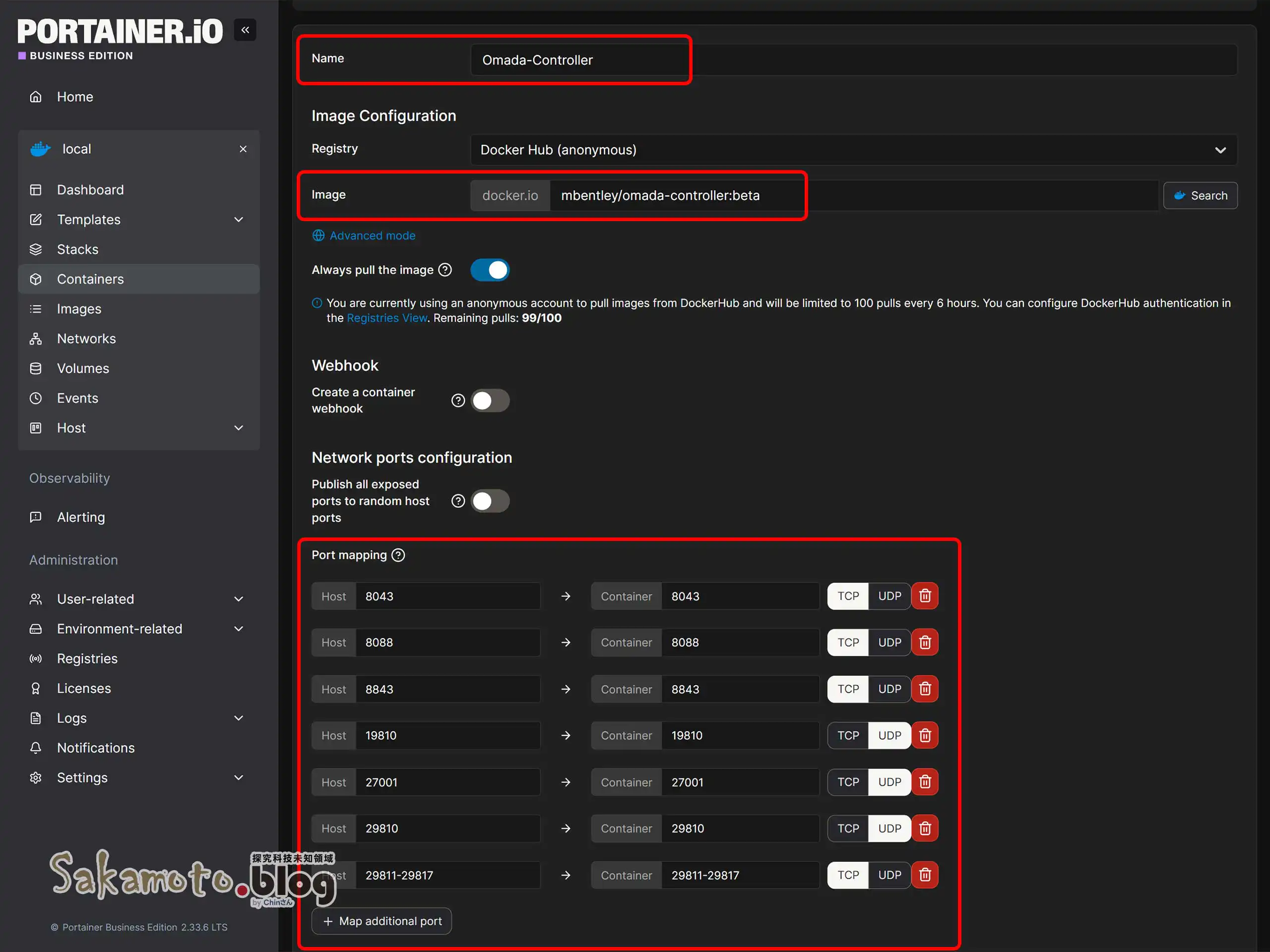This screenshot has width=1270, height=952.
Task: Open the Registry dropdown Docker Hub (anonymous)
Action: pyautogui.click(x=853, y=150)
